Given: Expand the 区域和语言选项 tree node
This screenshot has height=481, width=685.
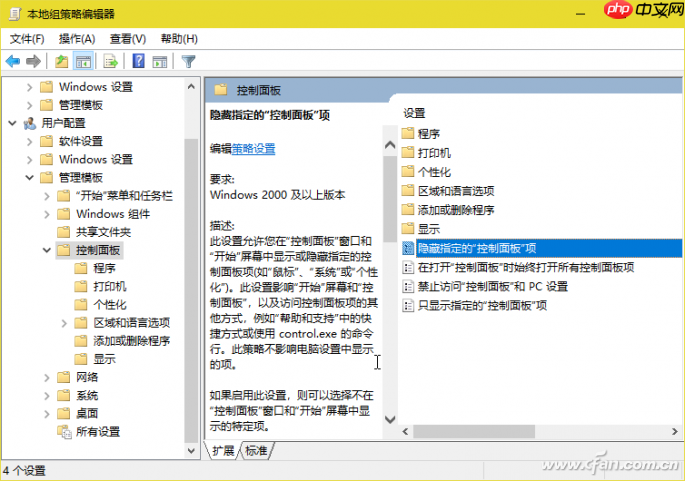Looking at the screenshot, I should coord(64,323).
